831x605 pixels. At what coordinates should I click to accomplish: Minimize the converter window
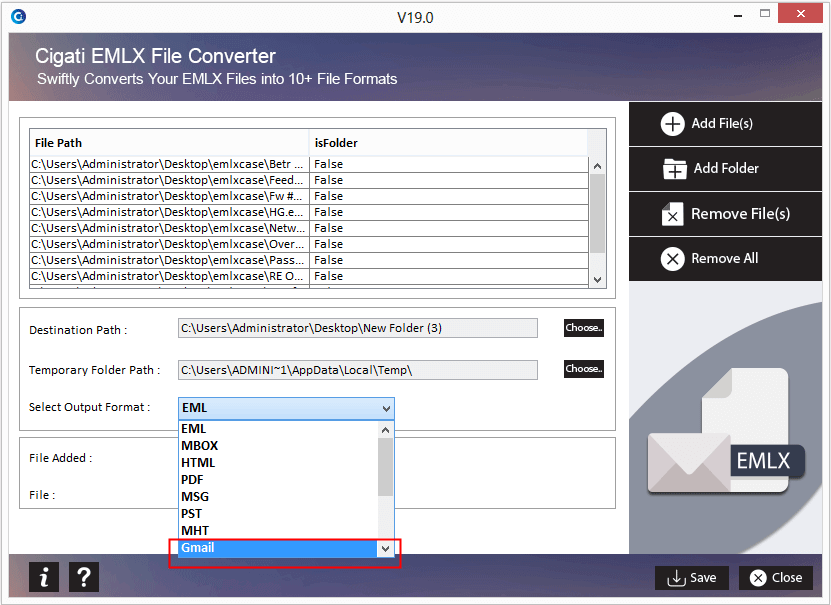[x=738, y=16]
